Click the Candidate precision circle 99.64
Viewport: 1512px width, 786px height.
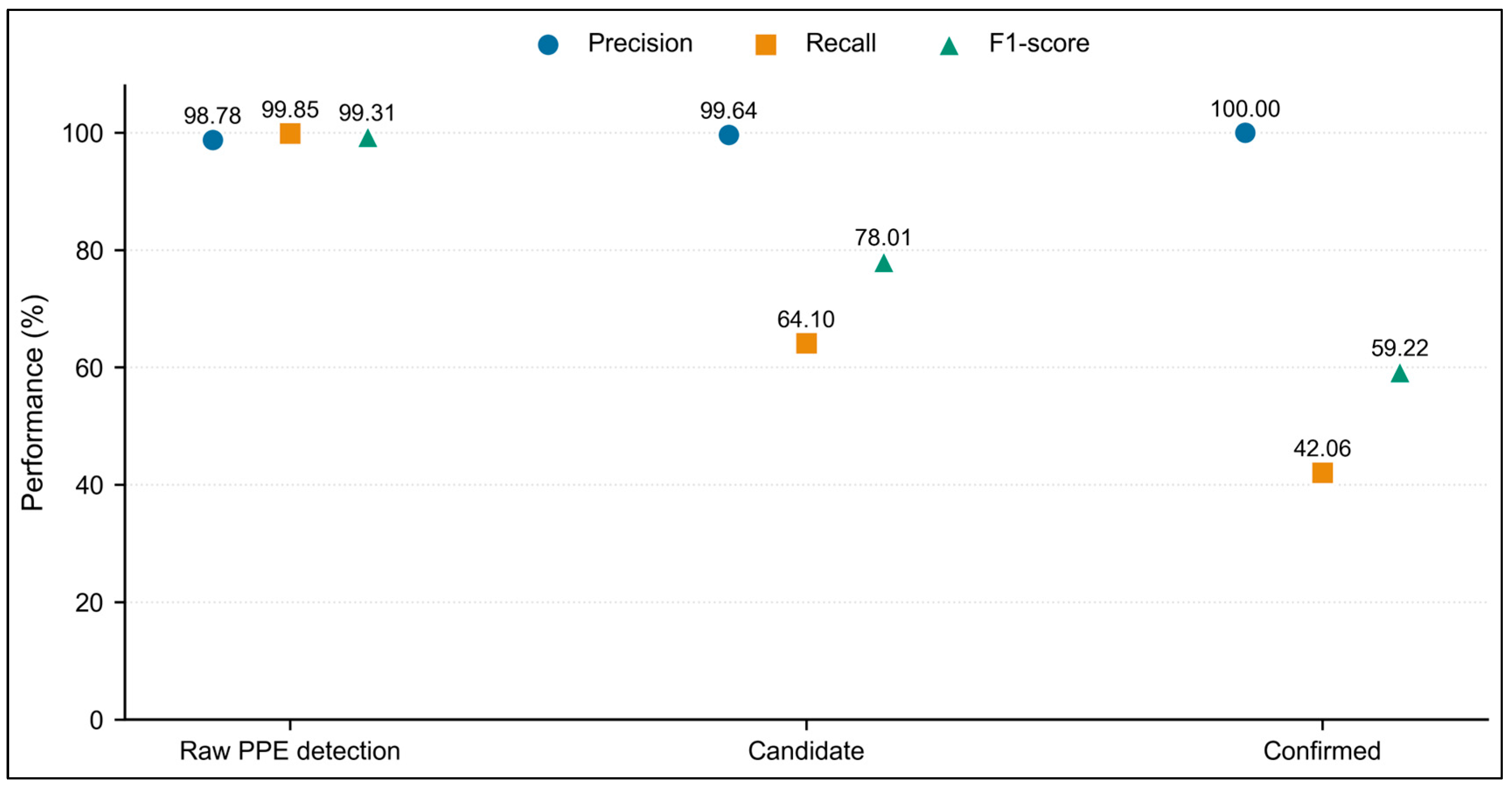pyautogui.click(x=728, y=135)
